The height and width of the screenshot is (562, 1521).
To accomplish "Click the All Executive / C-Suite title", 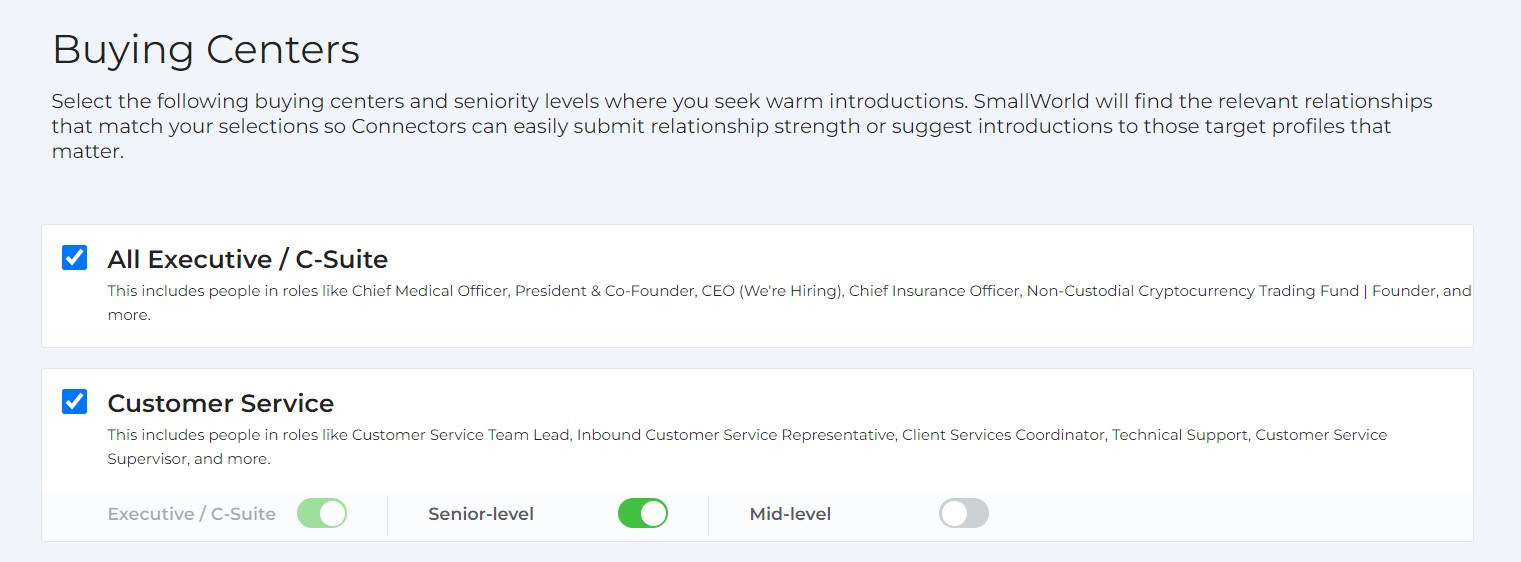I will [x=247, y=260].
